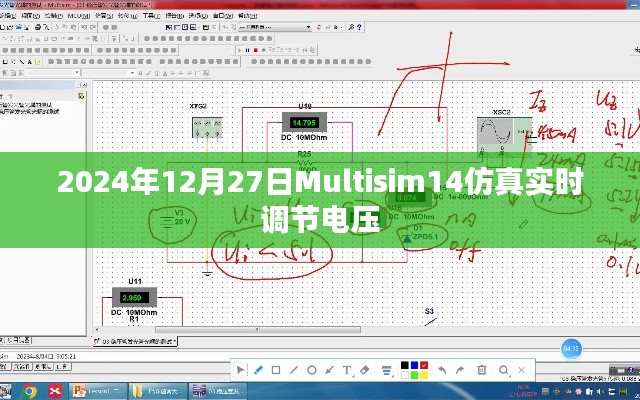Undo the last annotation stroke
The image size is (640, 400).
click(442, 370)
